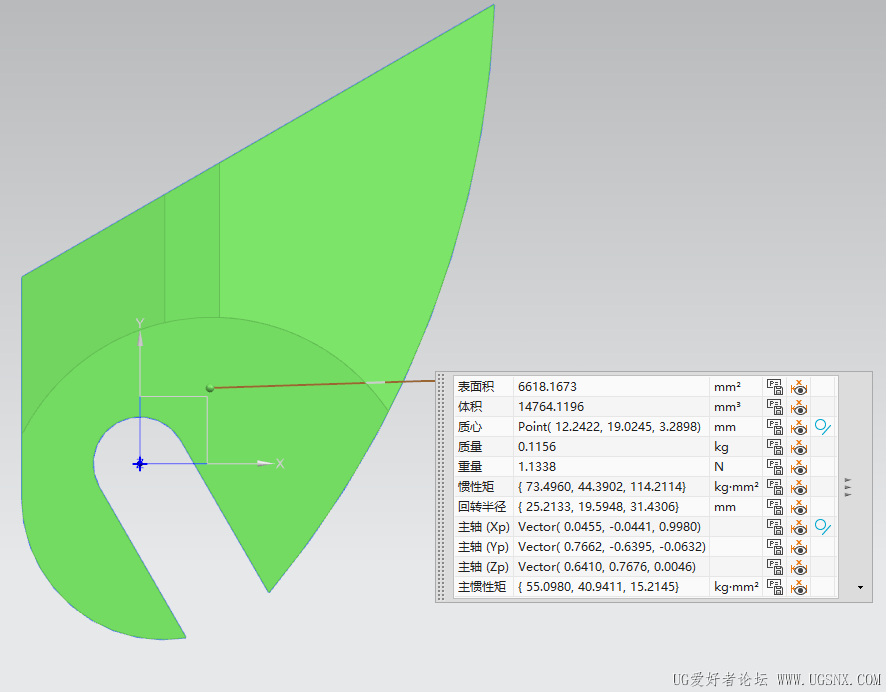
Task: Click the magnifier icon in the 主轴 (Xp) row
Action: pos(823,527)
